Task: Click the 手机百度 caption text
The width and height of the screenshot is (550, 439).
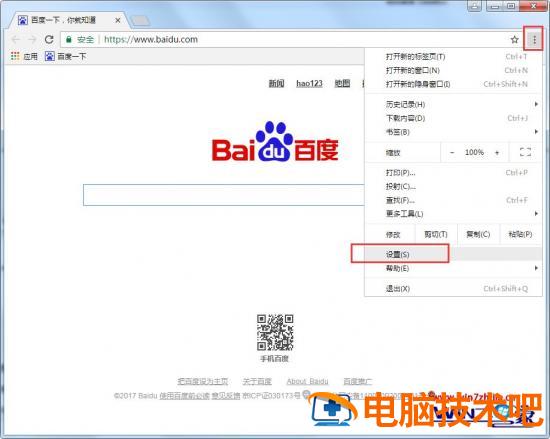Action: 274,359
